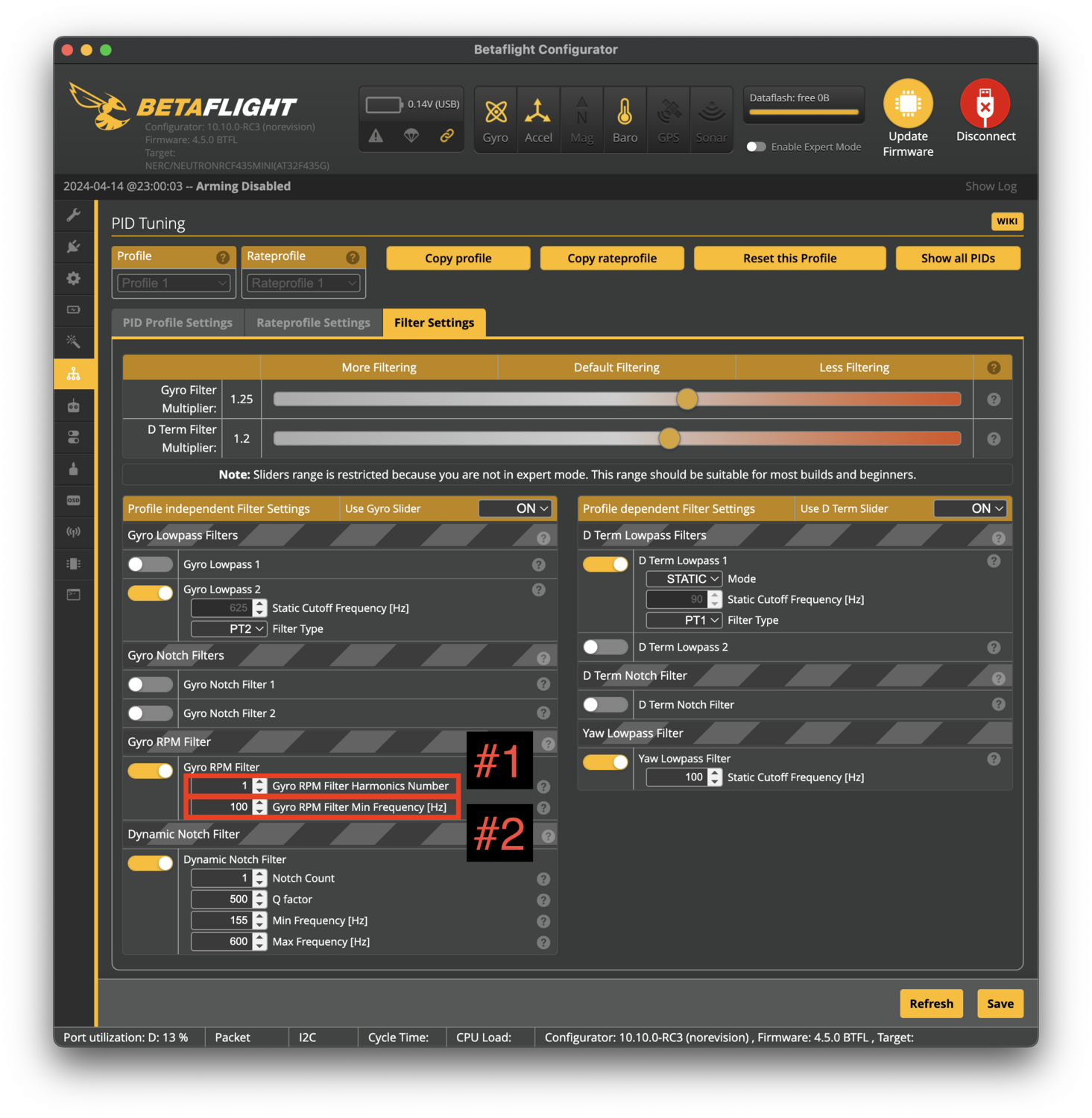
Task: Open the Use D Term Slider dropdown
Action: coord(971,508)
